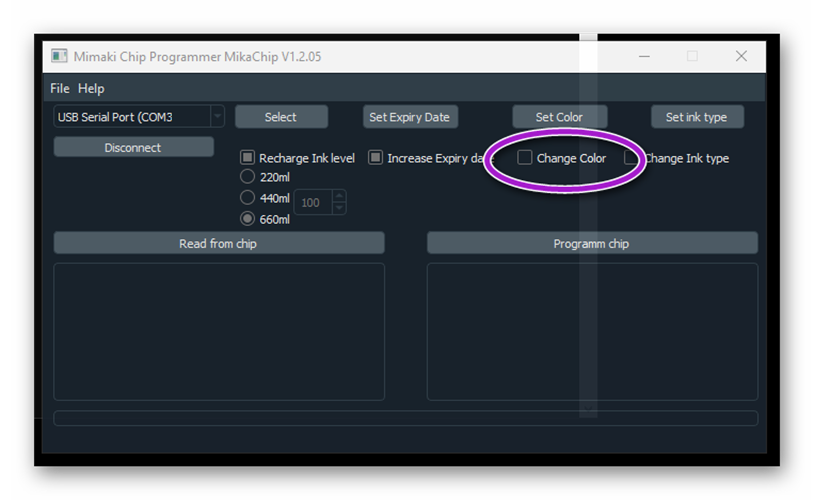
Task: Click the progress bar at the bottom
Action: point(405,418)
